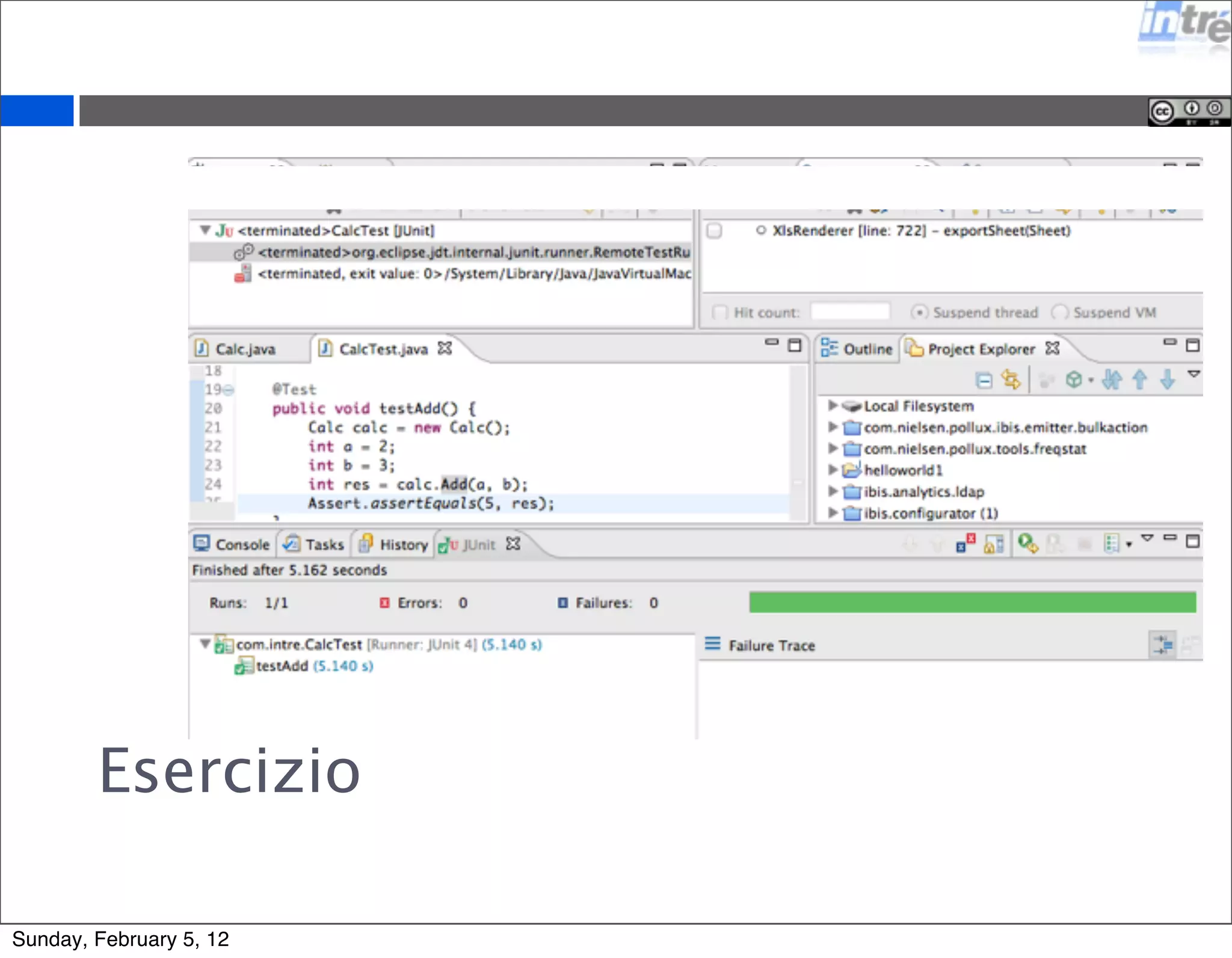Expand ibis.configurator (1) project
This screenshot has width=1232, height=958.
pyautogui.click(x=833, y=512)
